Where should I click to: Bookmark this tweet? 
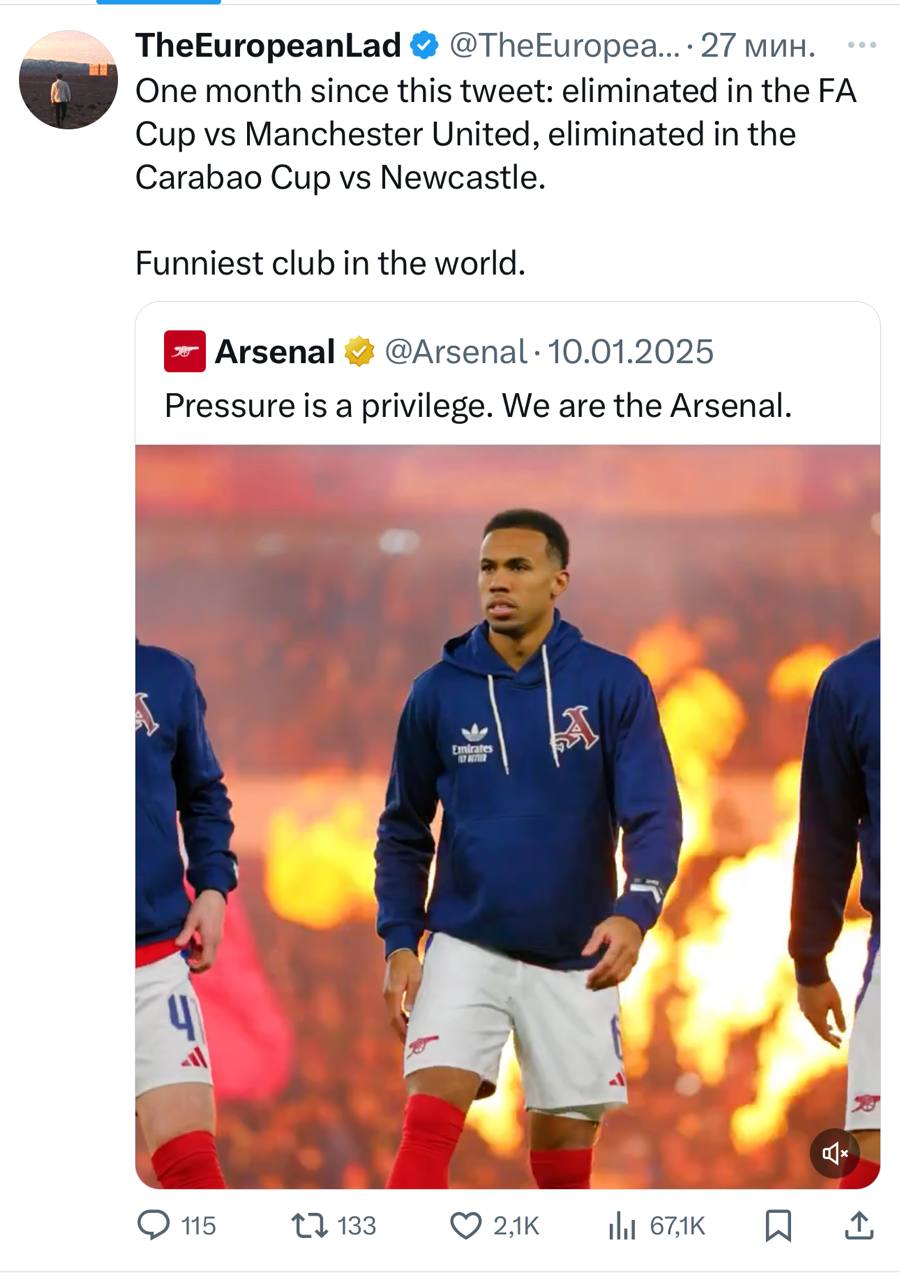[777, 1225]
